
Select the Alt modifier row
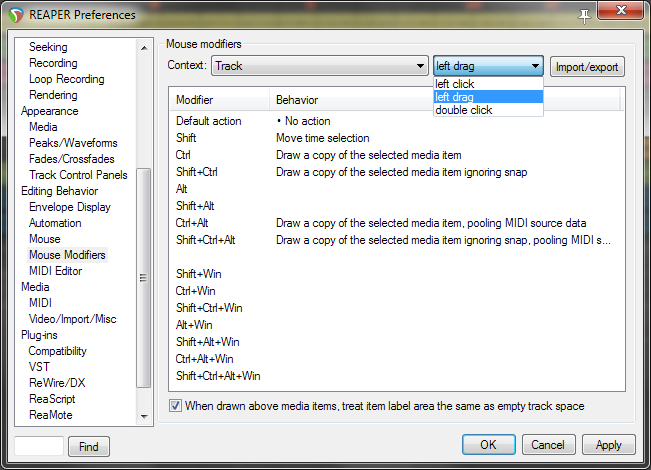point(396,189)
